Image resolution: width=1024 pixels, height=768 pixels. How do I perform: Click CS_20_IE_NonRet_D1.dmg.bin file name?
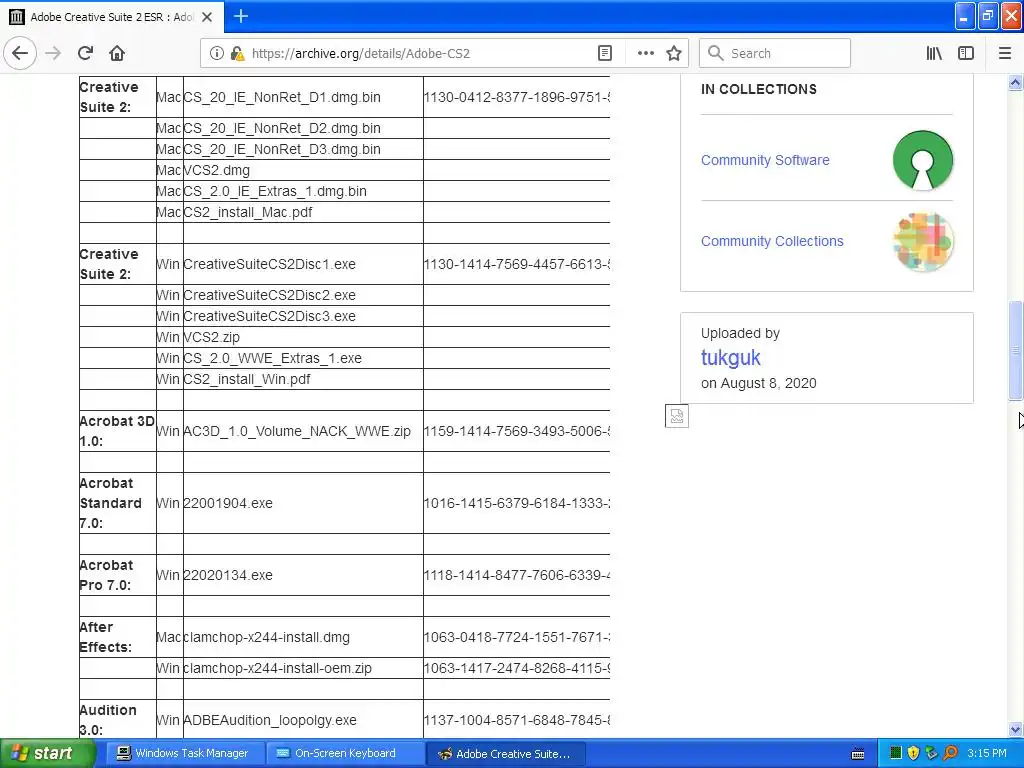pos(281,97)
